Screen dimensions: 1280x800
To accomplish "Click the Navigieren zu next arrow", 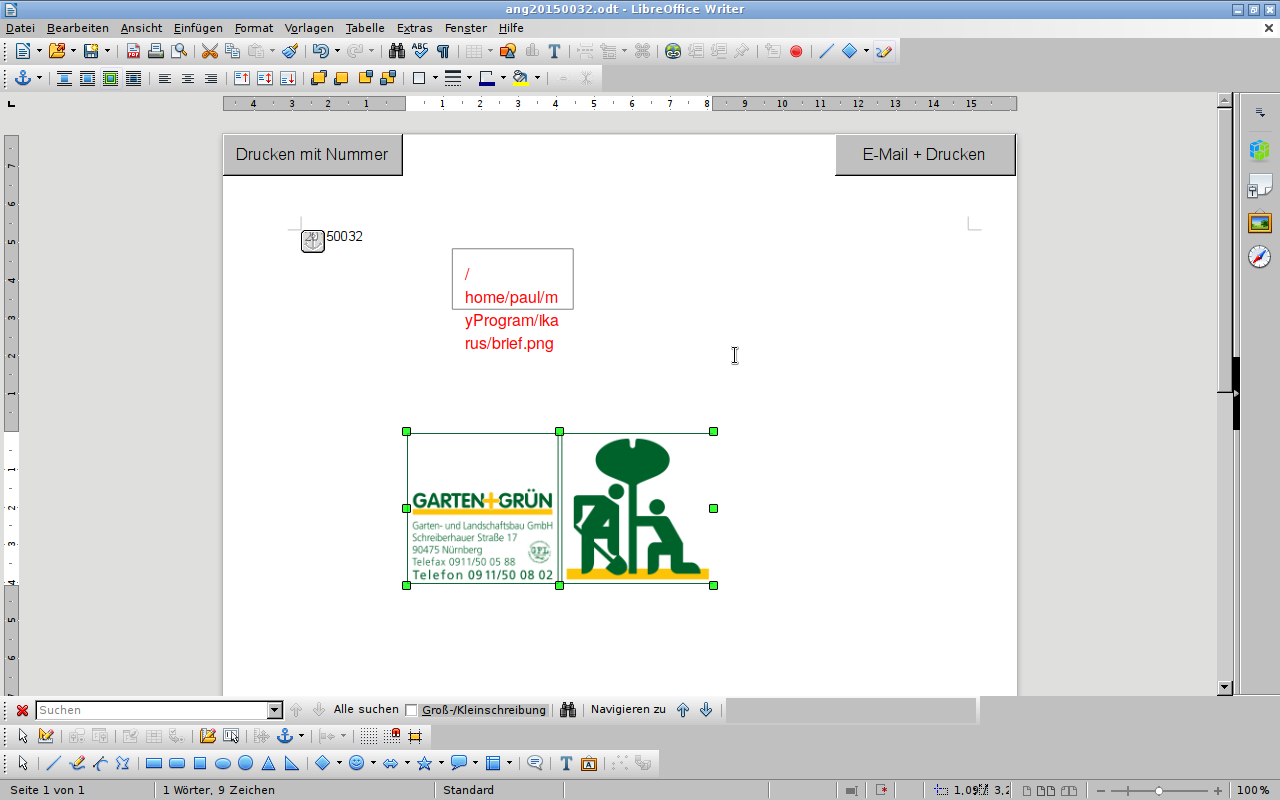I will click(706, 710).
